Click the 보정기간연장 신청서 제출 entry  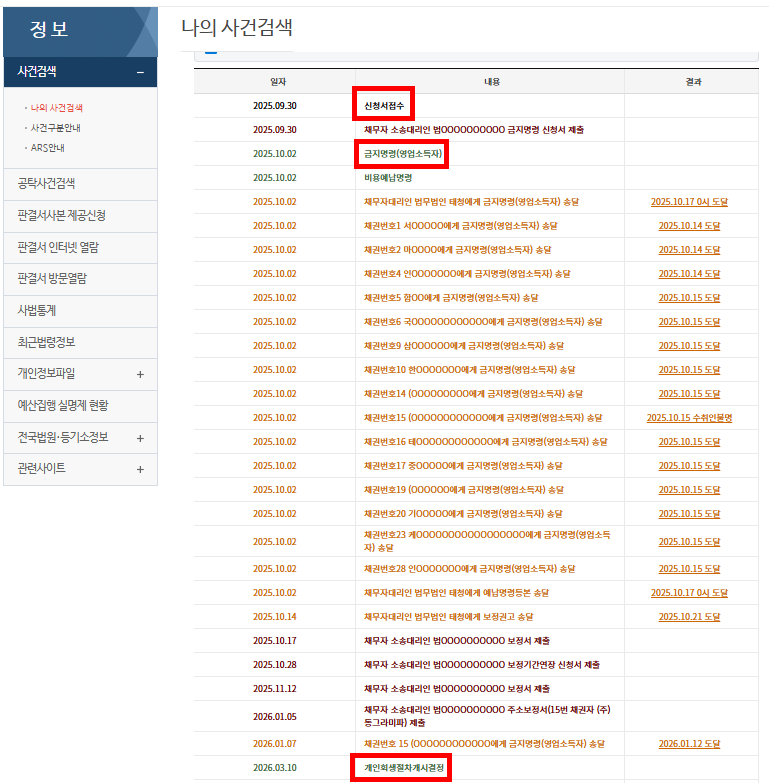[481, 665]
